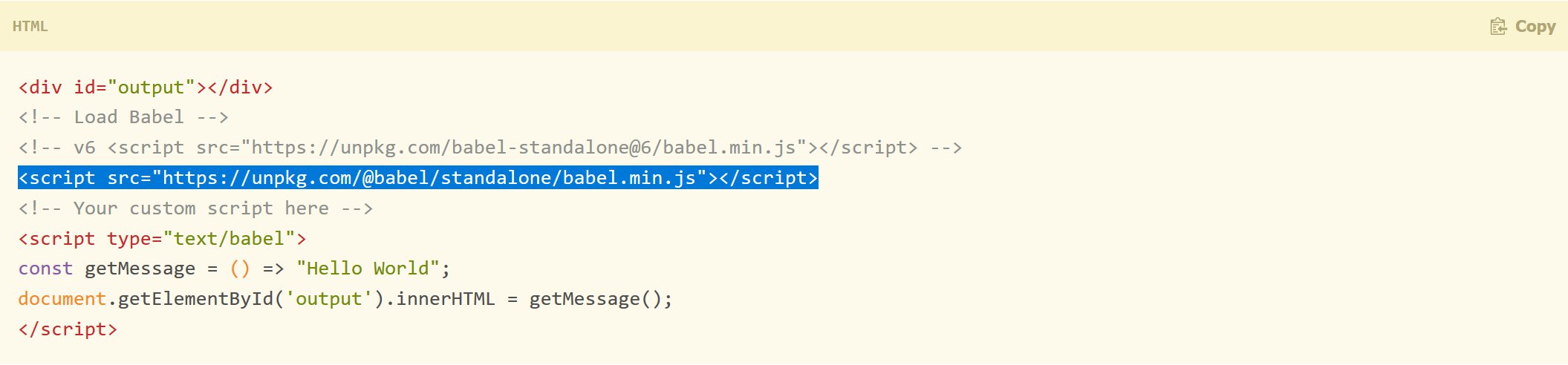Click the "Load Babel" comment
This screenshot has height=365, width=1568.
pos(123,117)
